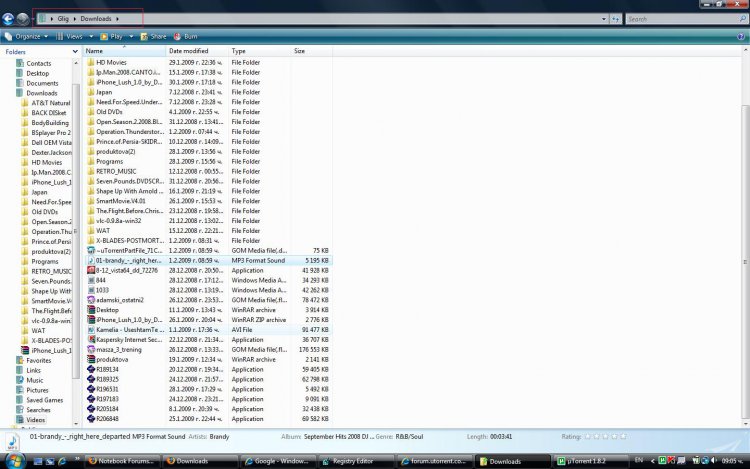
Task: Sort by the Name column header
Action: tap(124, 51)
